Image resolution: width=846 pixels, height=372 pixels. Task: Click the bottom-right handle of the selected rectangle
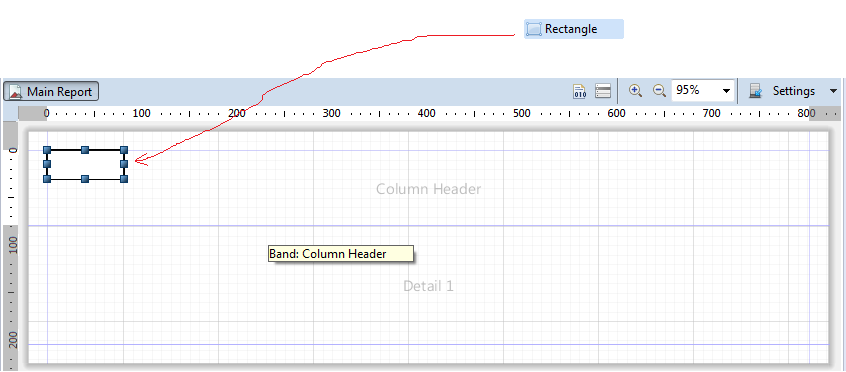pos(124,179)
